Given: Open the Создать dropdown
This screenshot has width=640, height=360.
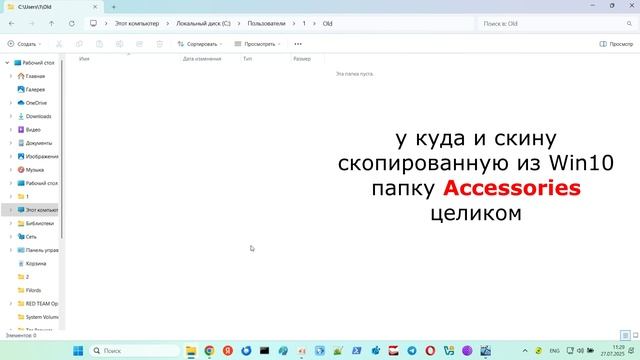Looking at the screenshot, I should (x=24, y=44).
